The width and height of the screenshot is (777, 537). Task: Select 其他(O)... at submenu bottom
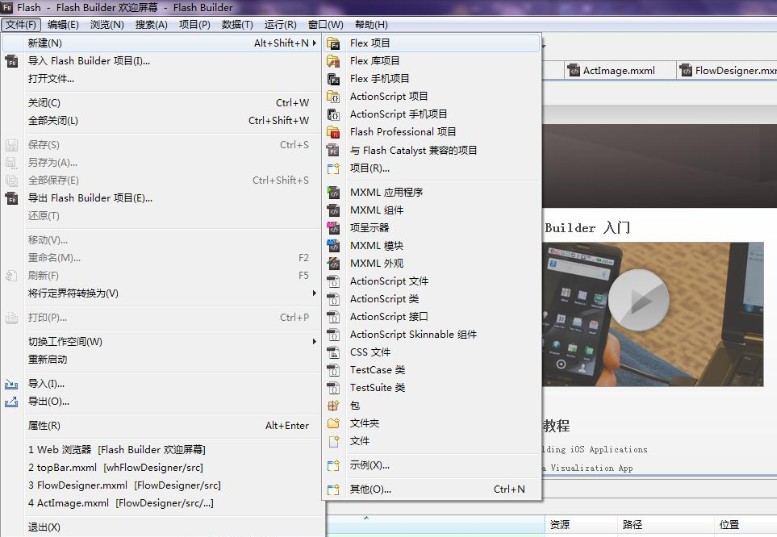(x=370, y=490)
